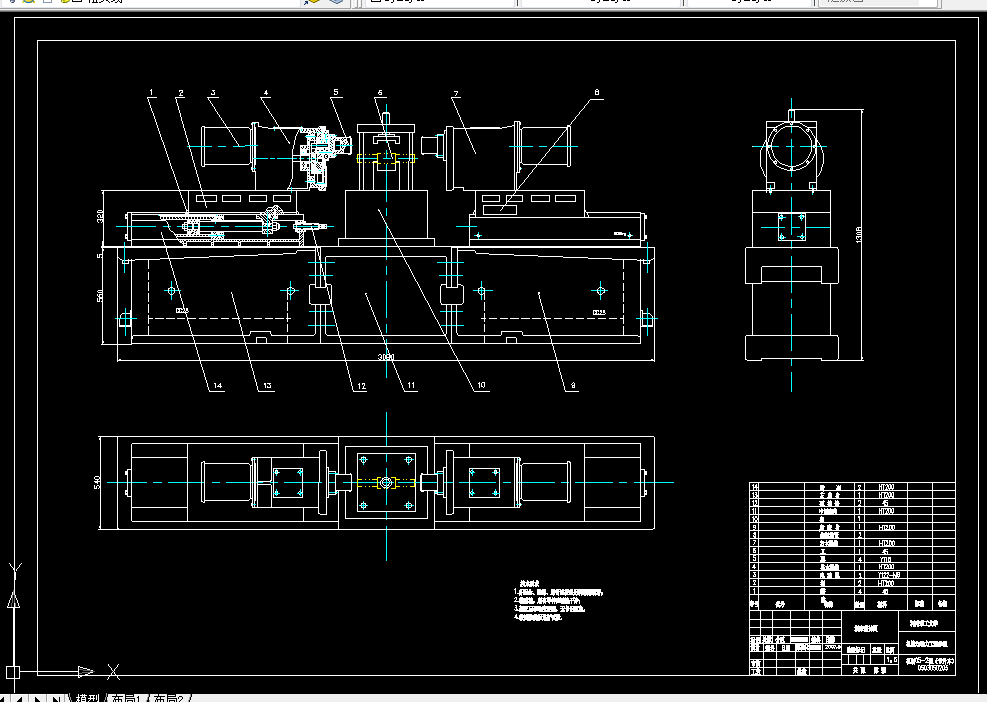Select part balloon number 6
The image size is (987, 702).
380,93
